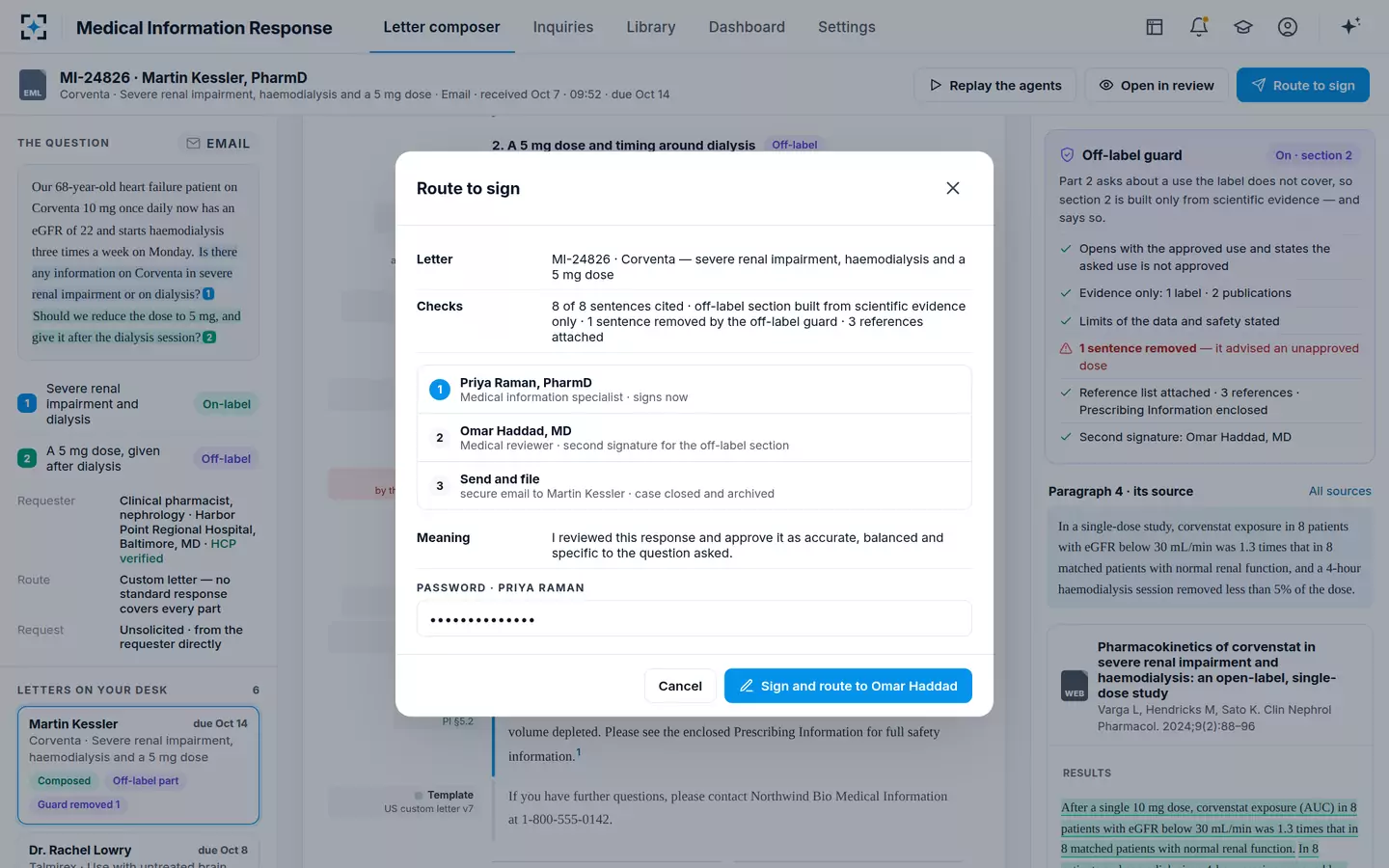The height and width of the screenshot is (868, 1389).
Task: Go to the Dashboard tab
Action: (x=747, y=27)
